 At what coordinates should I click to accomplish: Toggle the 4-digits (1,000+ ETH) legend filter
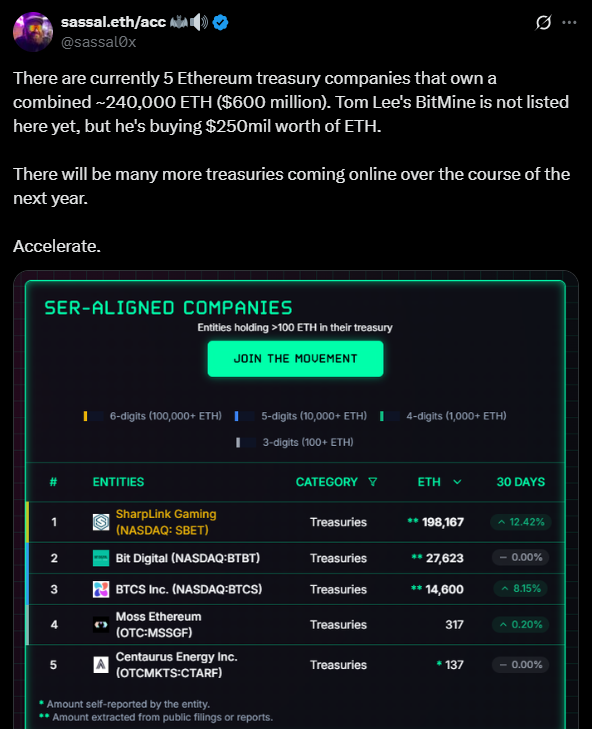443,416
